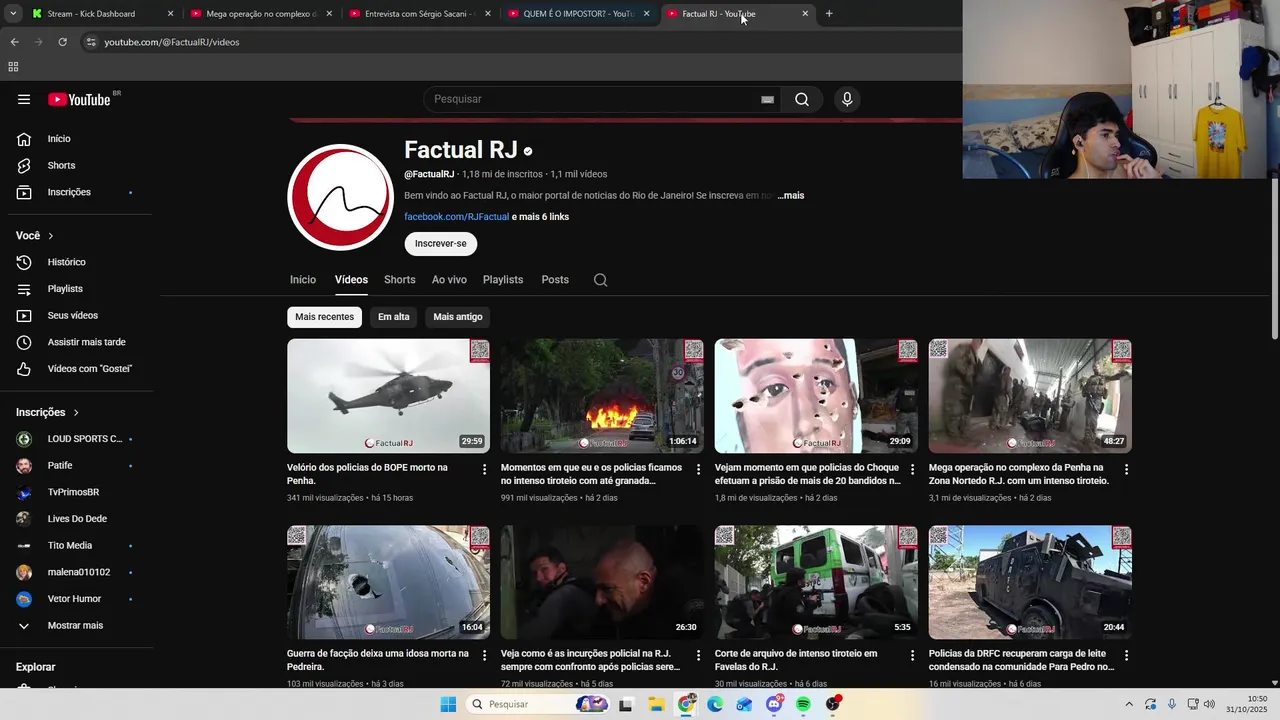Click the page vertical scrollbar
Viewport: 1280px width, 720px height.
click(1274, 260)
